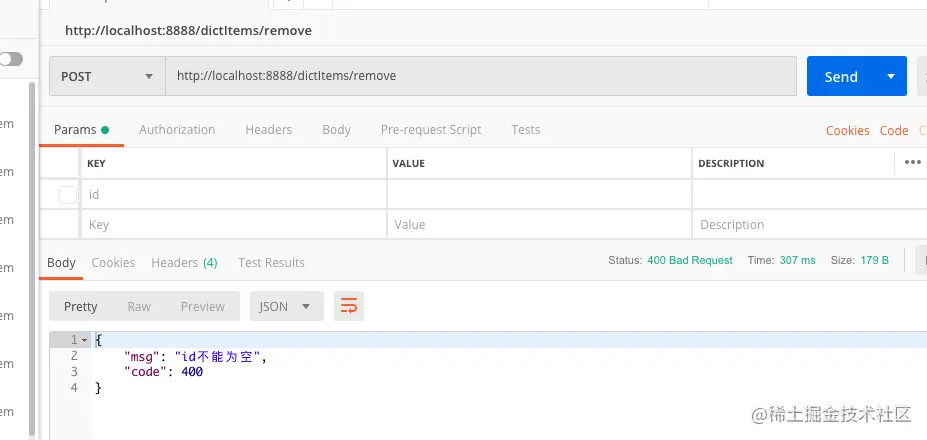Toggle the sidebar switch at left
This screenshot has height=440, width=927.
click(x=11, y=59)
